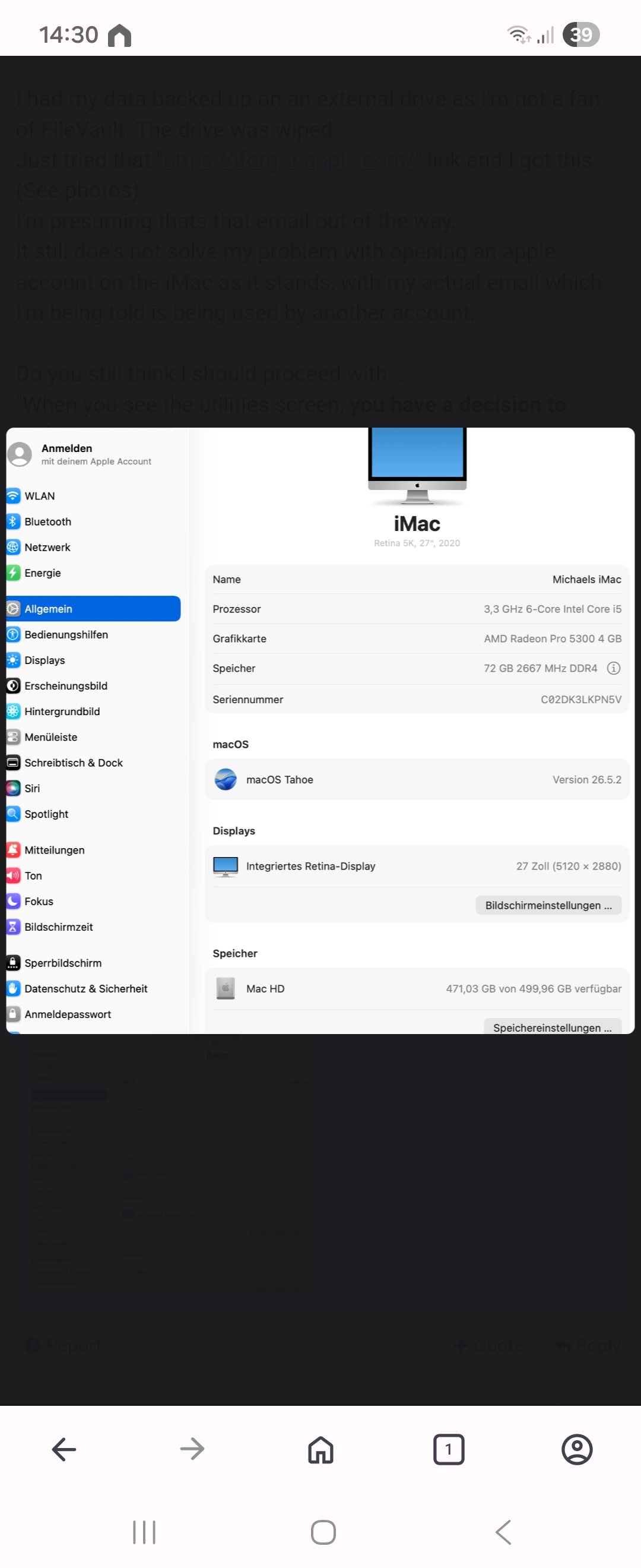
Task: Click the Prozessor label
Action: (x=237, y=608)
